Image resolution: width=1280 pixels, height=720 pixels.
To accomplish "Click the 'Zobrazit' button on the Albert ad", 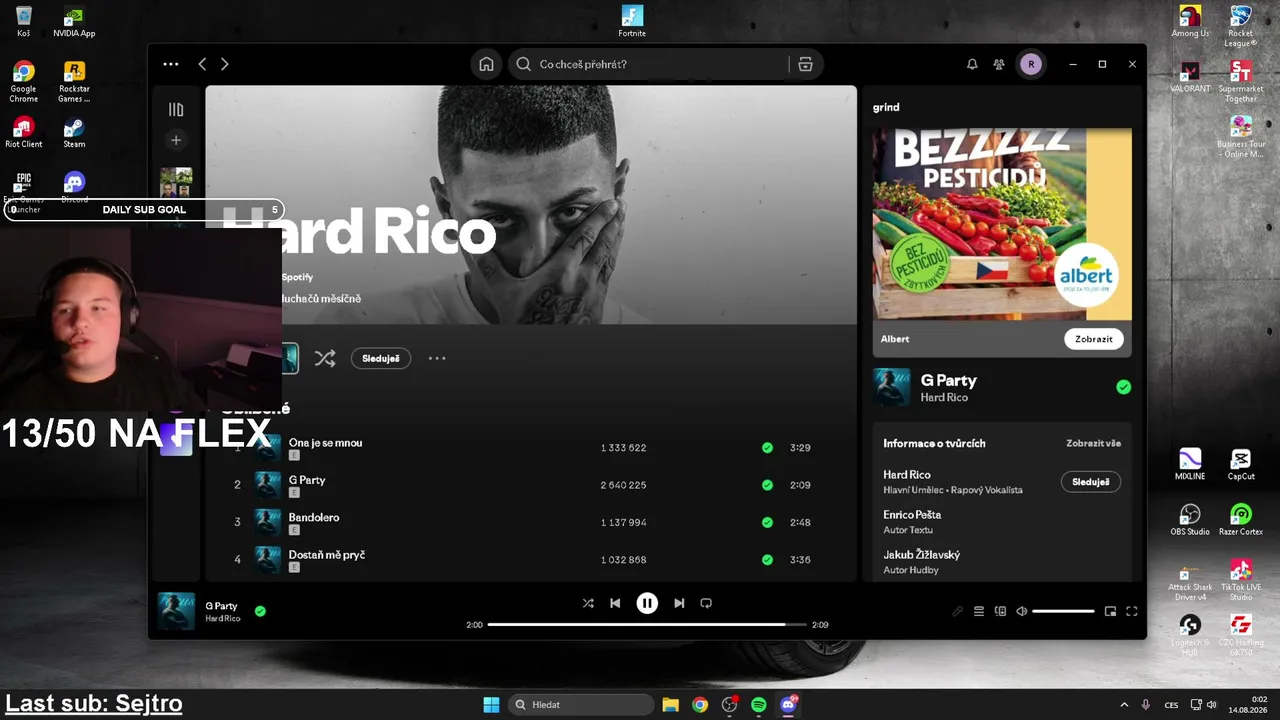I will tap(1093, 339).
